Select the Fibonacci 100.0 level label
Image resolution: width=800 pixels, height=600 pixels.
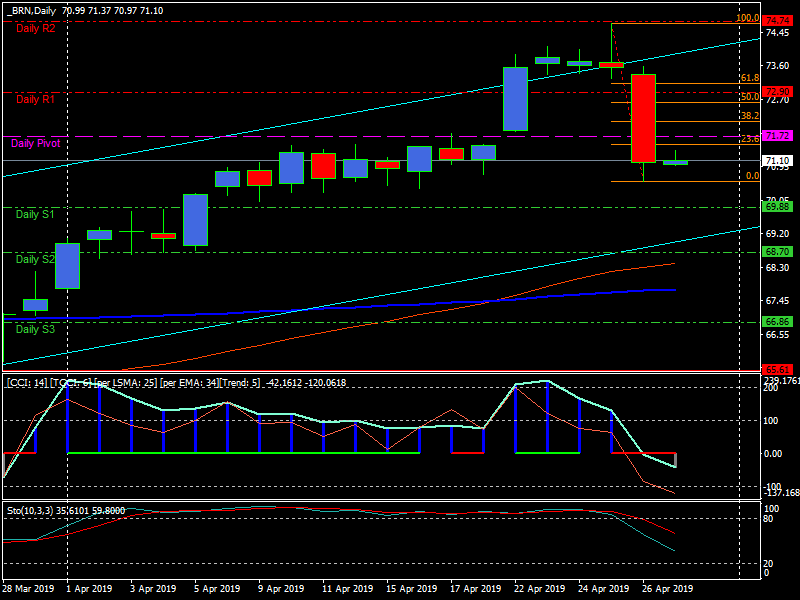point(747,18)
